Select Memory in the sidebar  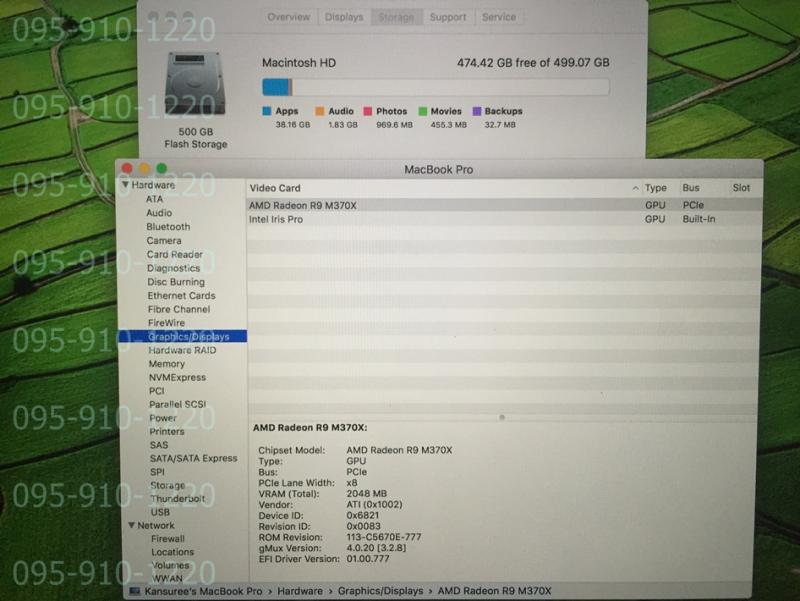[166, 364]
